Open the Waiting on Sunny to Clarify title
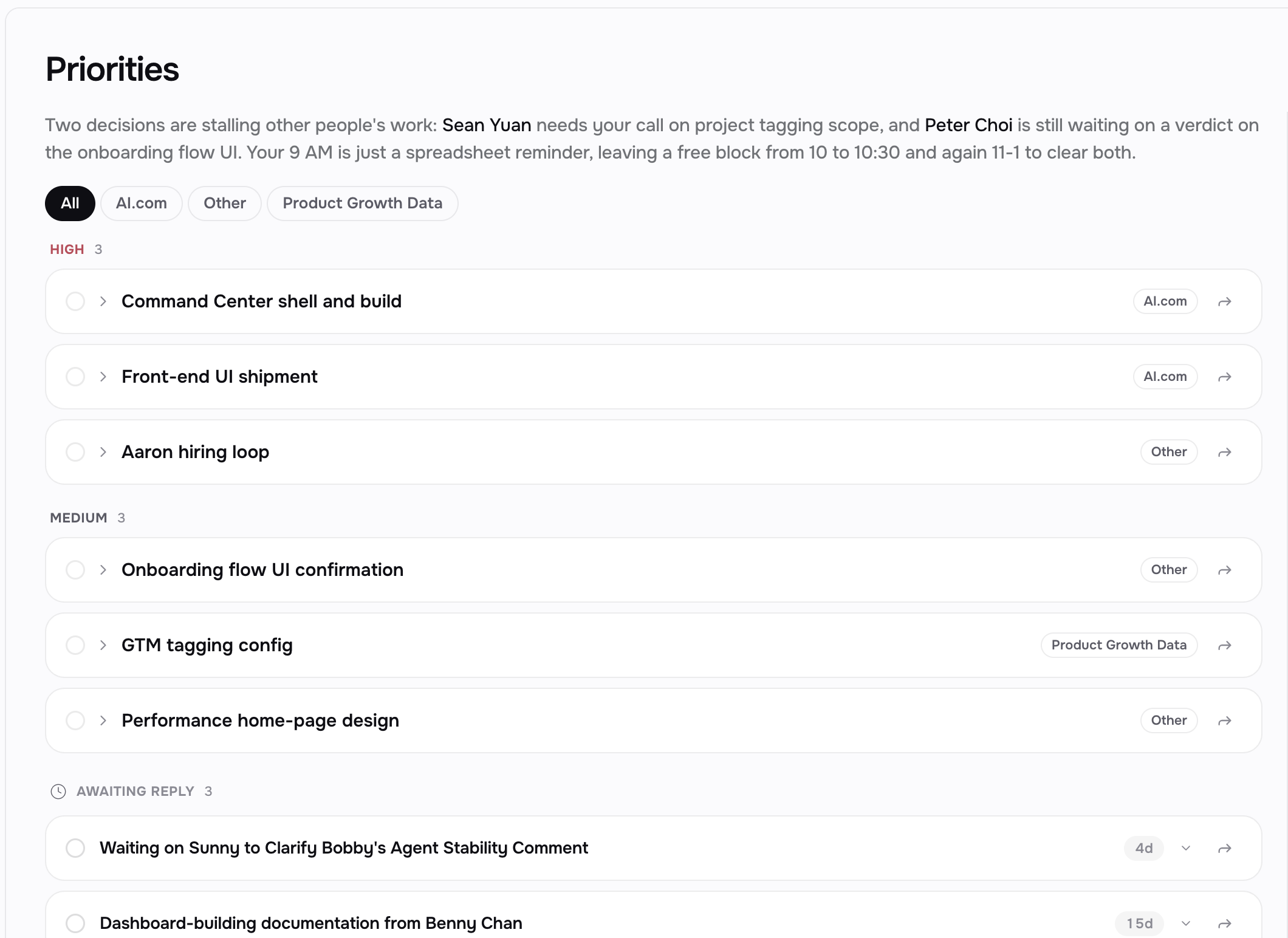The width and height of the screenshot is (1288, 938). tap(344, 848)
